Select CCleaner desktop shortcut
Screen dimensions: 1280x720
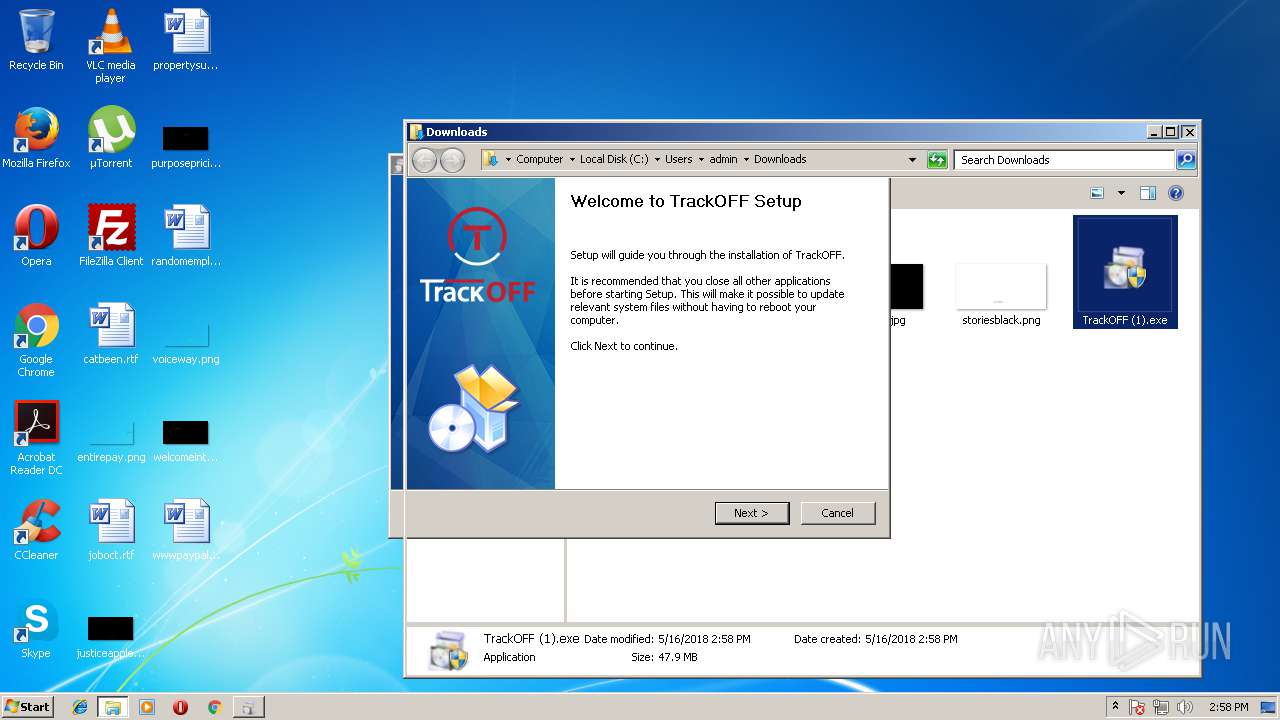pyautogui.click(x=36, y=530)
